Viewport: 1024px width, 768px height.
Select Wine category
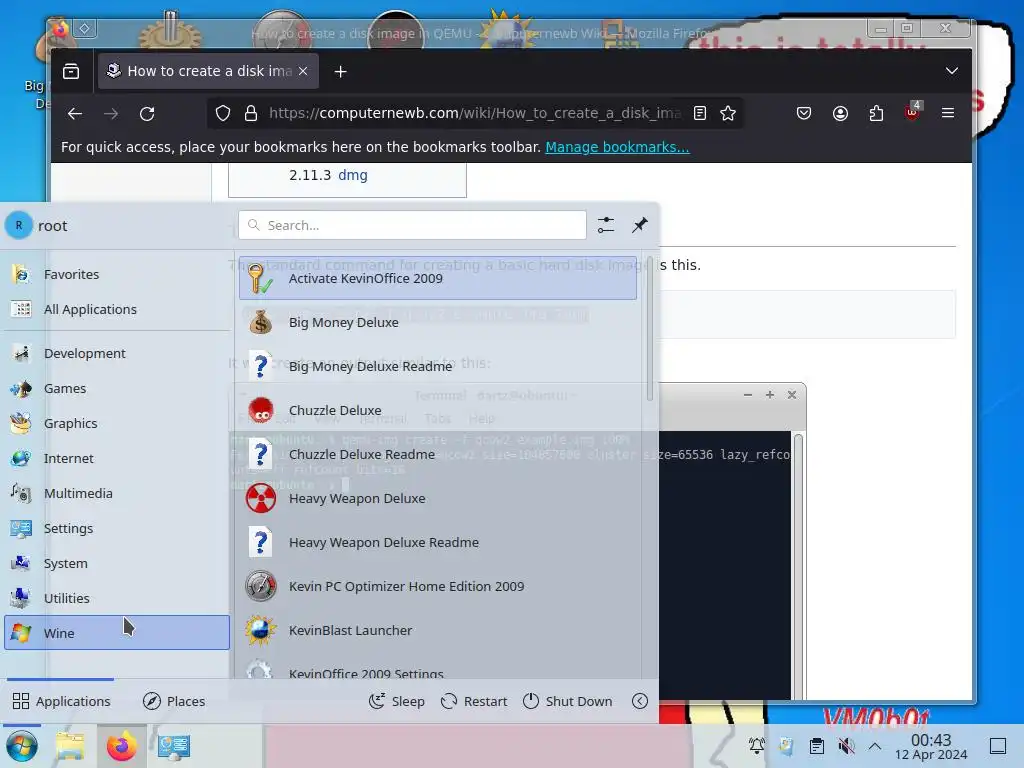(x=117, y=633)
